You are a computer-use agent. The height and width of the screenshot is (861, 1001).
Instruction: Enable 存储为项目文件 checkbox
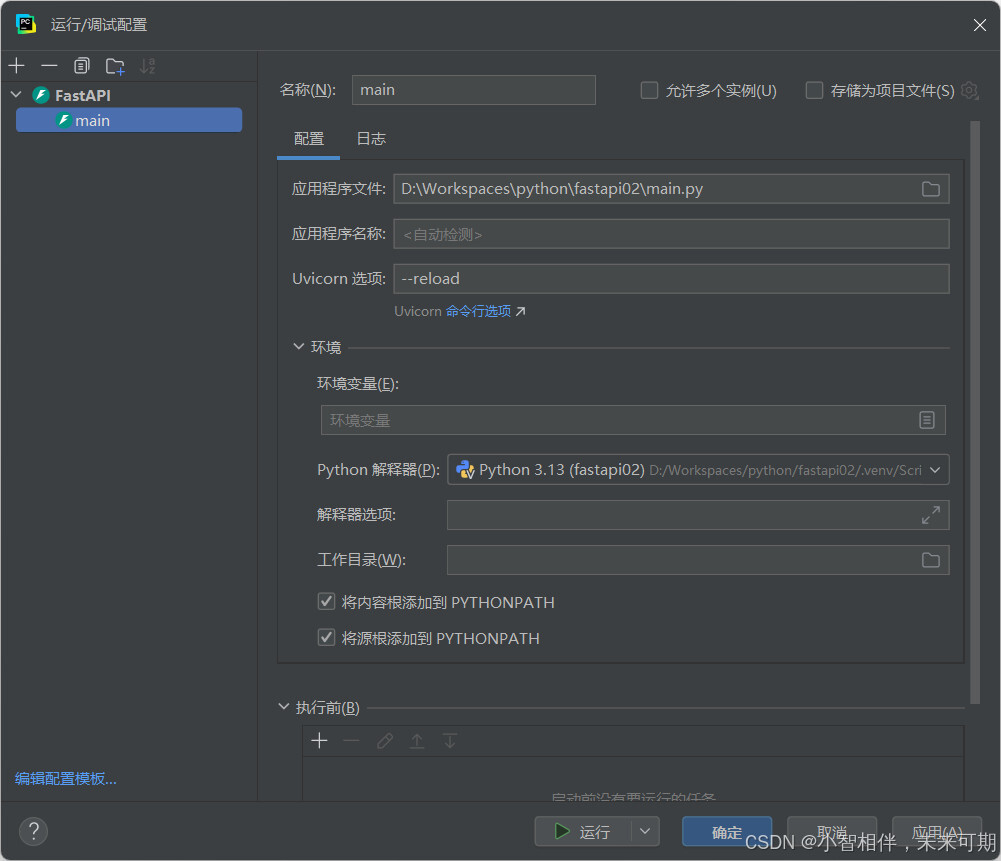point(814,90)
